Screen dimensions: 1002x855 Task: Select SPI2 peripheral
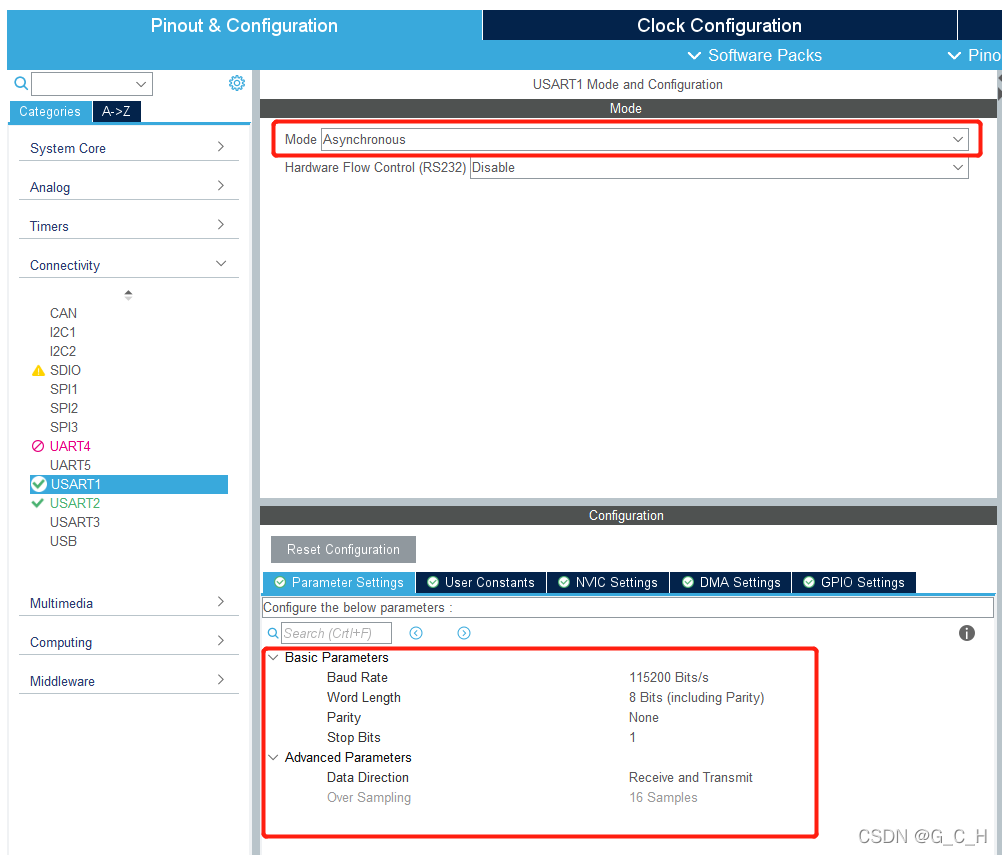tap(64, 408)
